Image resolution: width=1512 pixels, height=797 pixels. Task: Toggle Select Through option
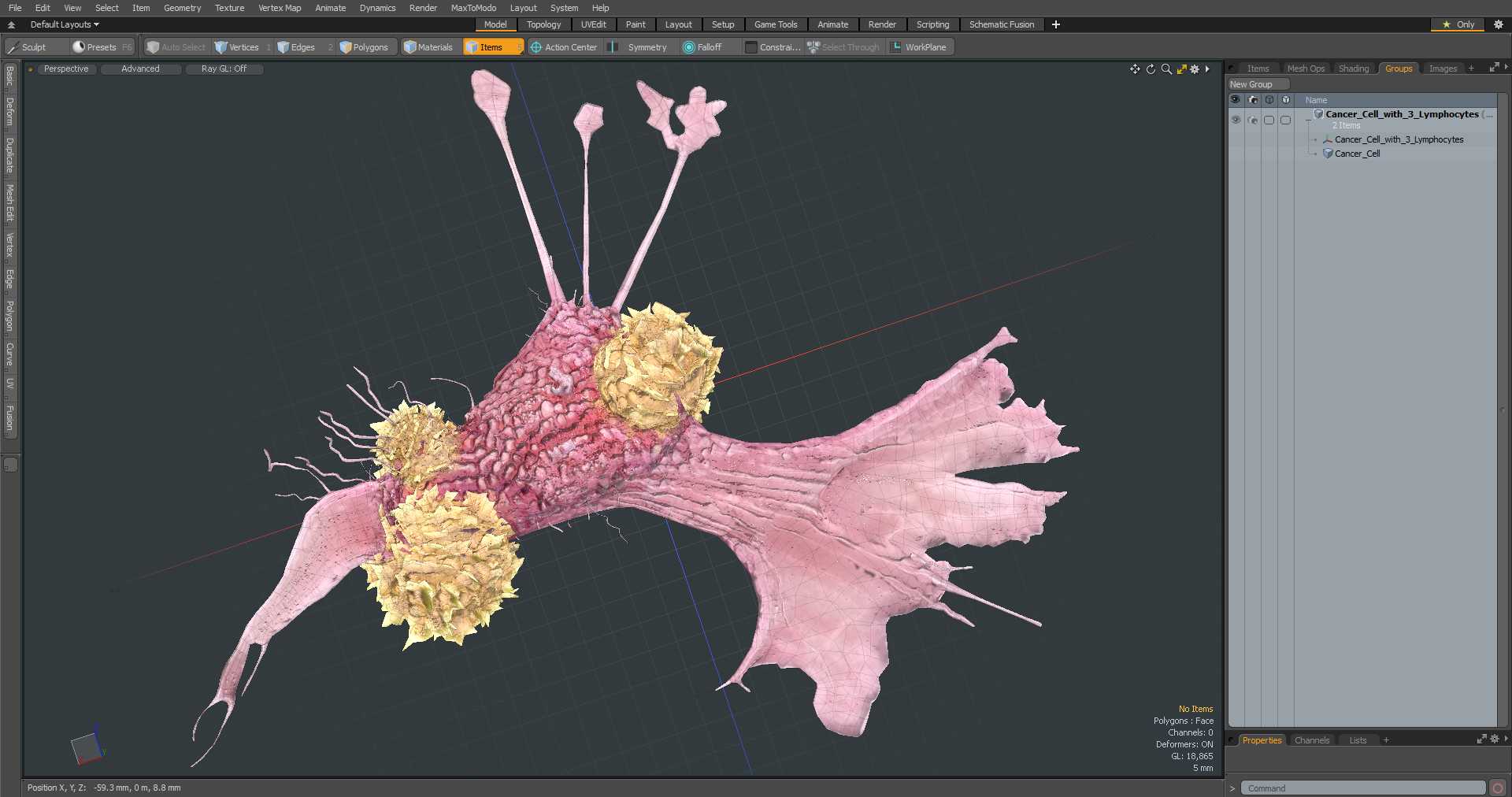843,47
